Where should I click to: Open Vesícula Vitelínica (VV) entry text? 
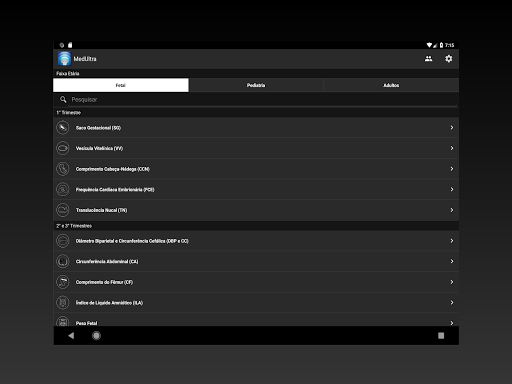(x=99, y=148)
